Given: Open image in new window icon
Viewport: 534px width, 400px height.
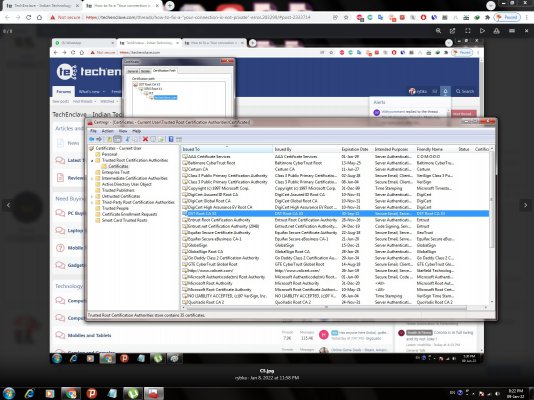Looking at the screenshot, I should coord(452,31).
